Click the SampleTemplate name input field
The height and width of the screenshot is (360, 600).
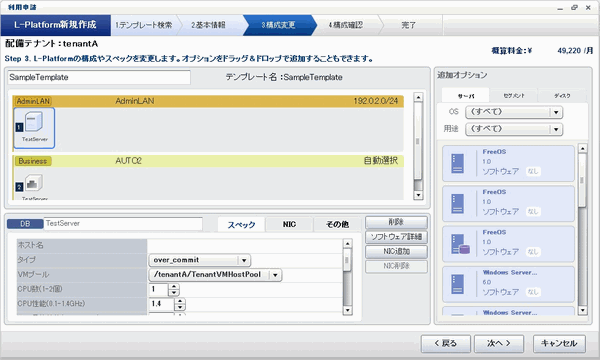(99, 77)
